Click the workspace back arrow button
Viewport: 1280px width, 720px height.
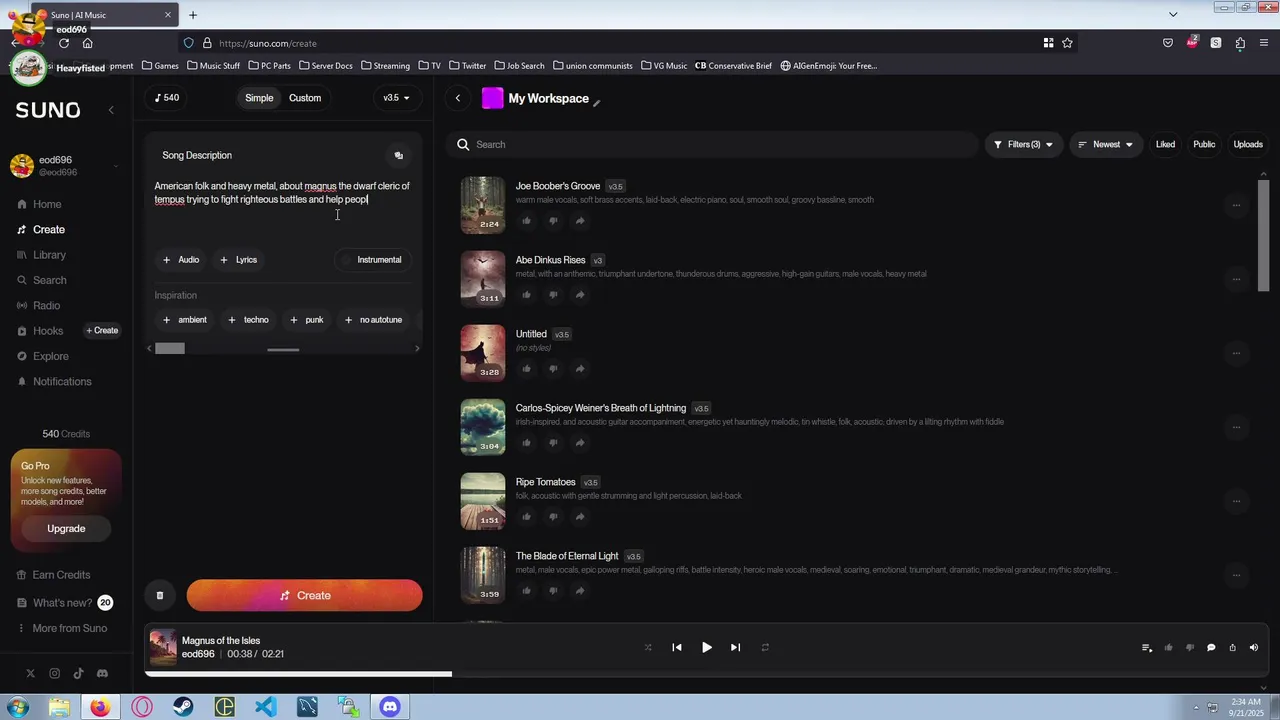[x=458, y=98]
